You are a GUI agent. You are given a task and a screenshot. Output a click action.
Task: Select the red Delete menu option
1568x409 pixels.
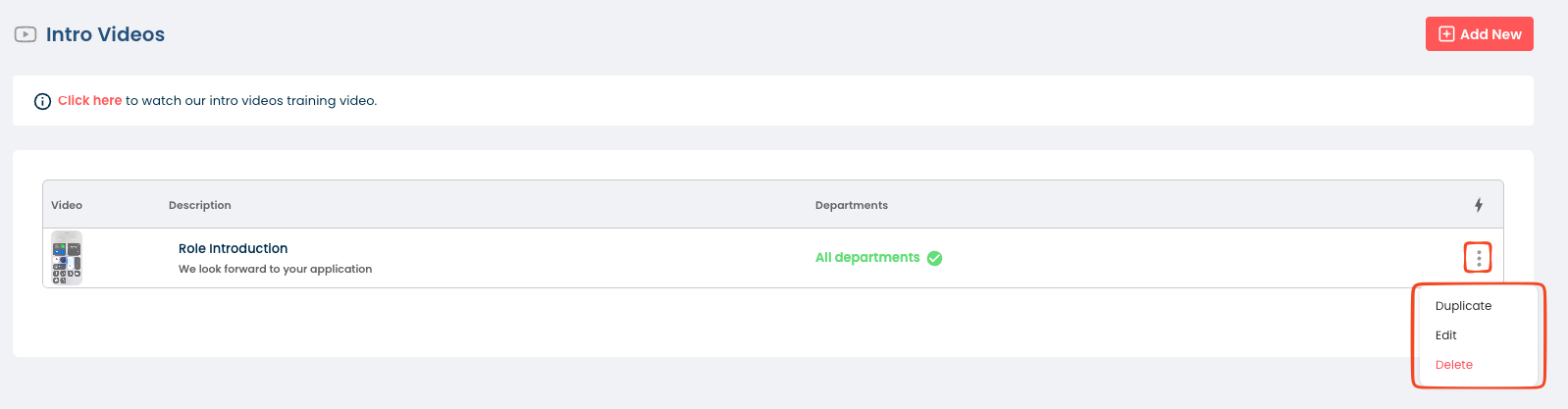pos(1454,365)
